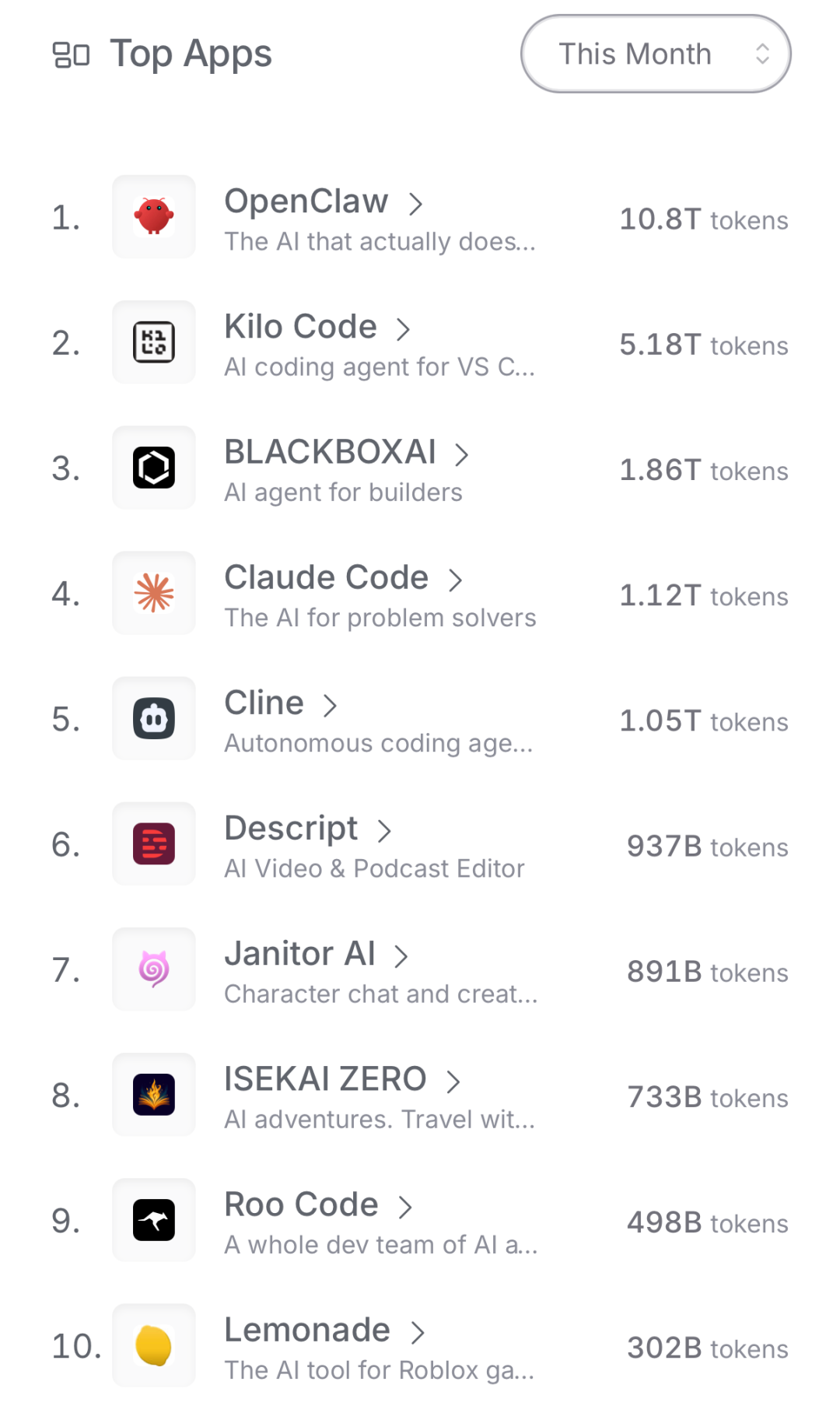Screen dimensions: 840x1413
Task: Click the Claude Code starburst icon
Action: click(154, 593)
